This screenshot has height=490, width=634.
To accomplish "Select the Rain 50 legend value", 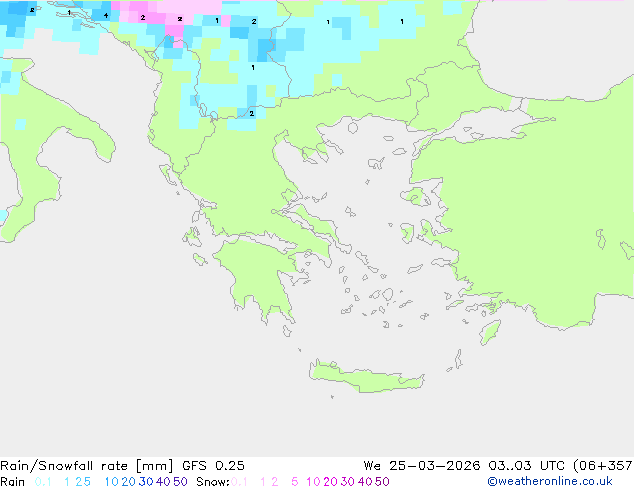I will pos(180,482).
